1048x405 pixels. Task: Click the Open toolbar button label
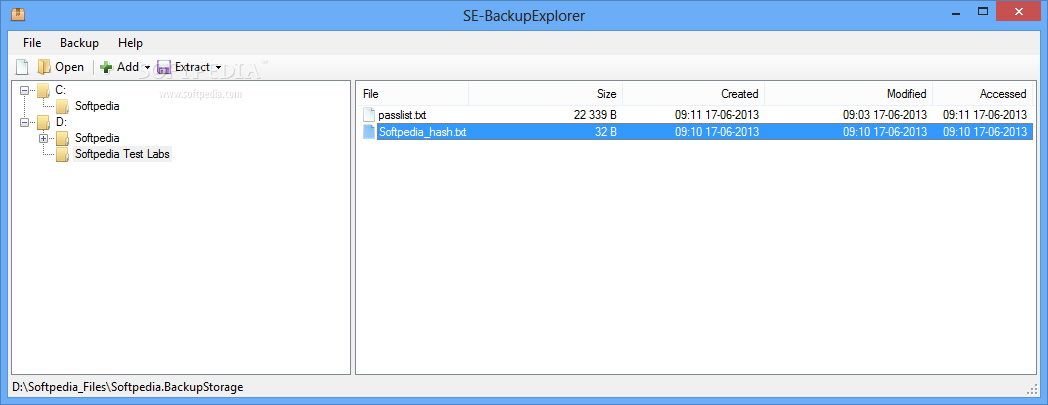[x=70, y=67]
